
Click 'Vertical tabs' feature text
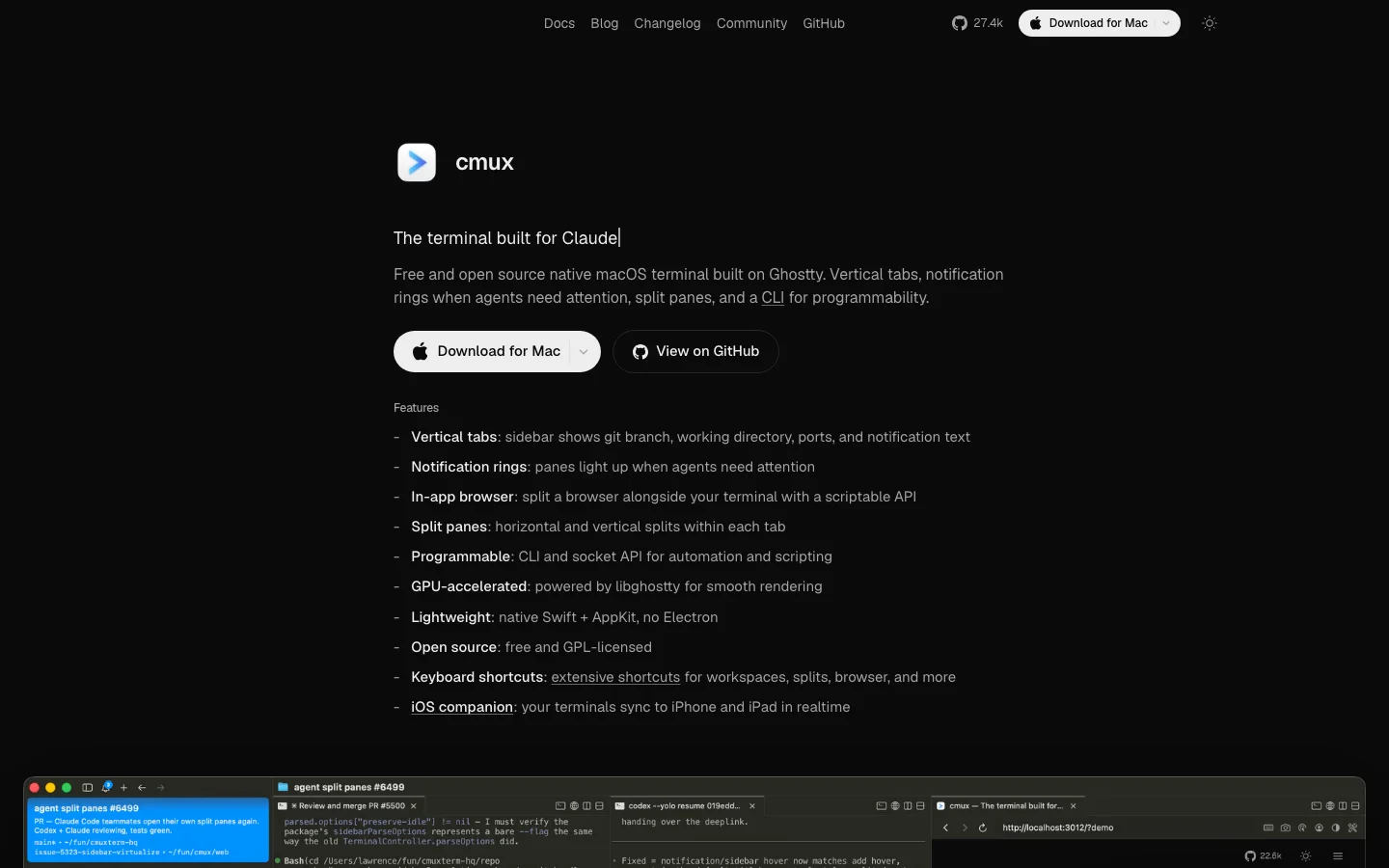(x=454, y=437)
